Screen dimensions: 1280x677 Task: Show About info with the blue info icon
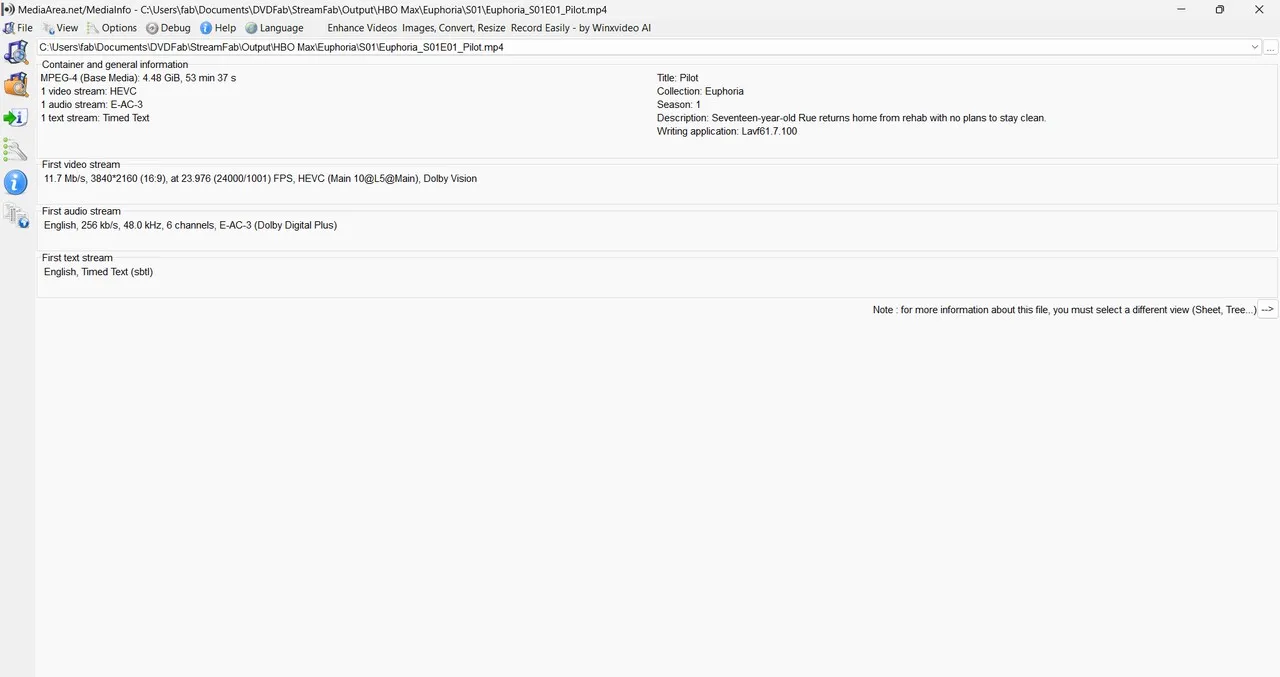pos(16,182)
